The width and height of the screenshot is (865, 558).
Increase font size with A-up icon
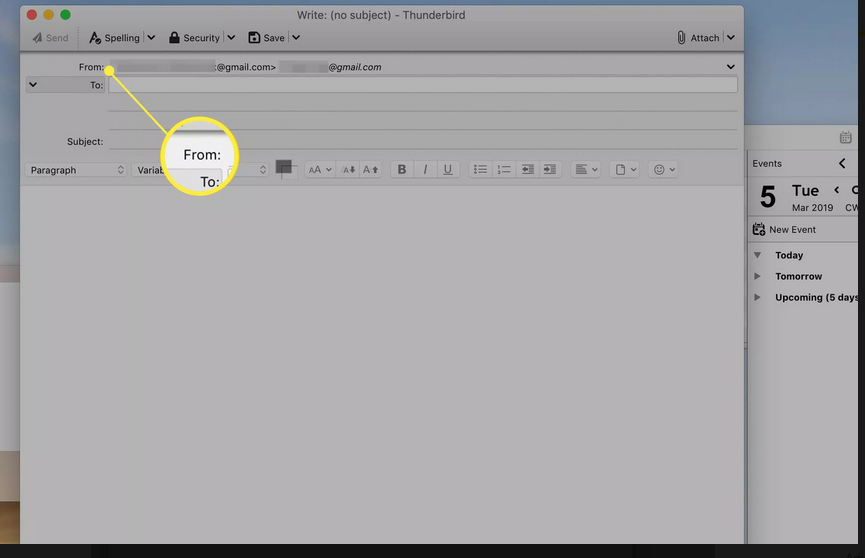pos(370,169)
